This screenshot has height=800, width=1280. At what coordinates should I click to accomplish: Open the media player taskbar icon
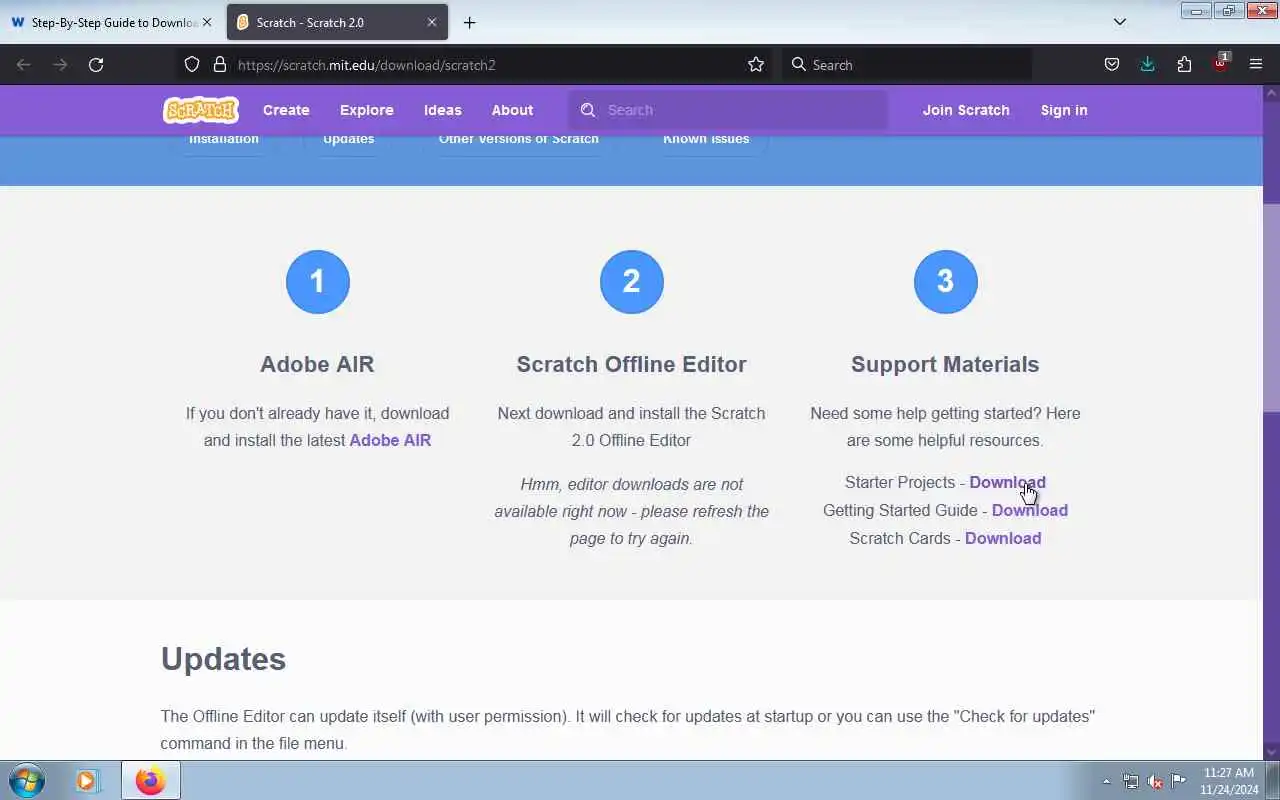coord(87,780)
